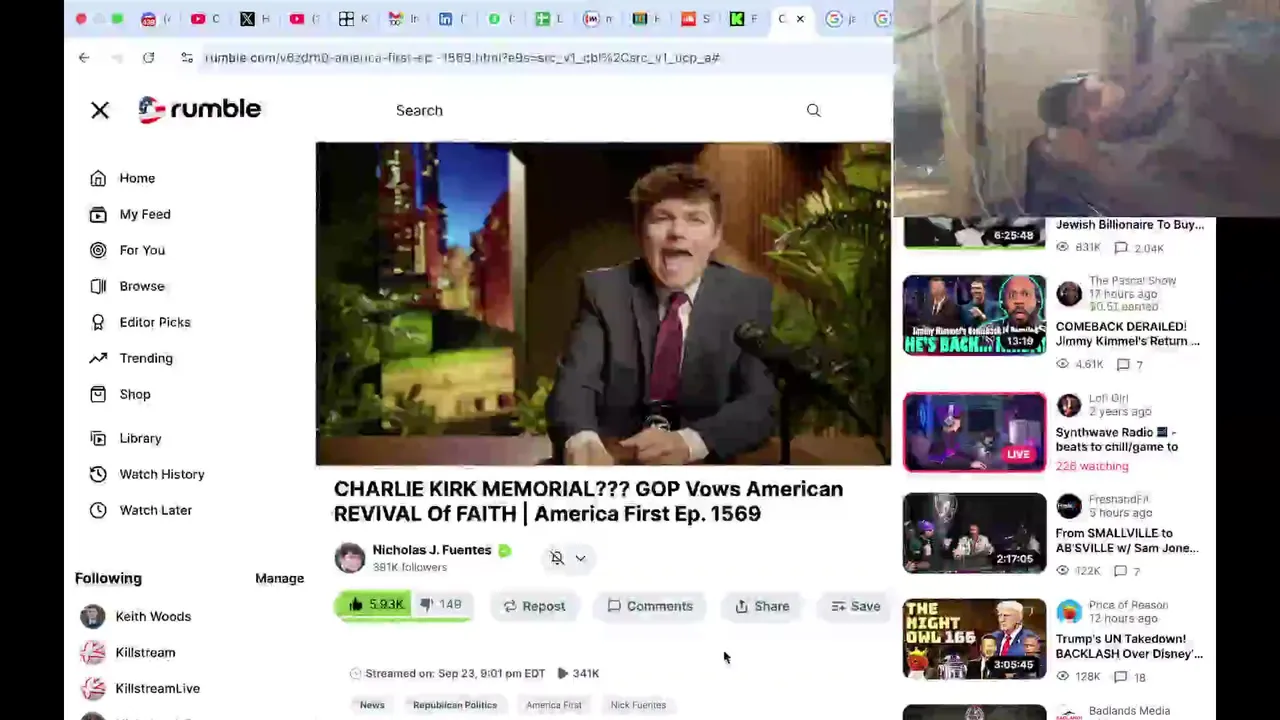Open My Feed in the sidebar
Screen dimensions: 1280x720
click(x=145, y=214)
